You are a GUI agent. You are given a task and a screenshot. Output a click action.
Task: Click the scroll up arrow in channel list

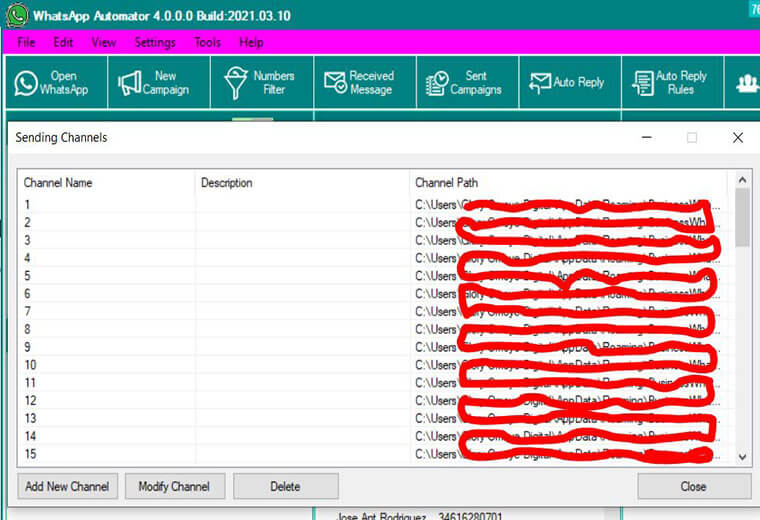pyautogui.click(x=742, y=180)
